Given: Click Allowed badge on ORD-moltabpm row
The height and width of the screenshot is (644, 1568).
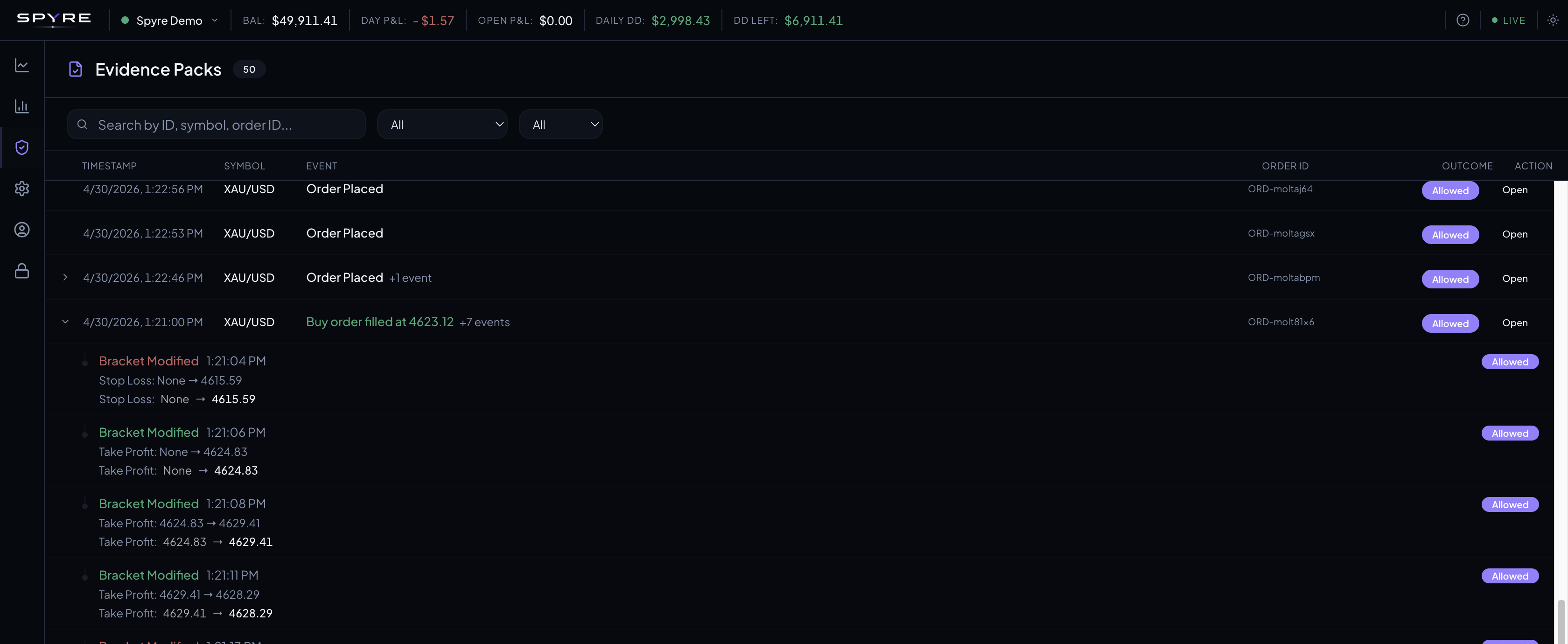Looking at the screenshot, I should point(1450,280).
